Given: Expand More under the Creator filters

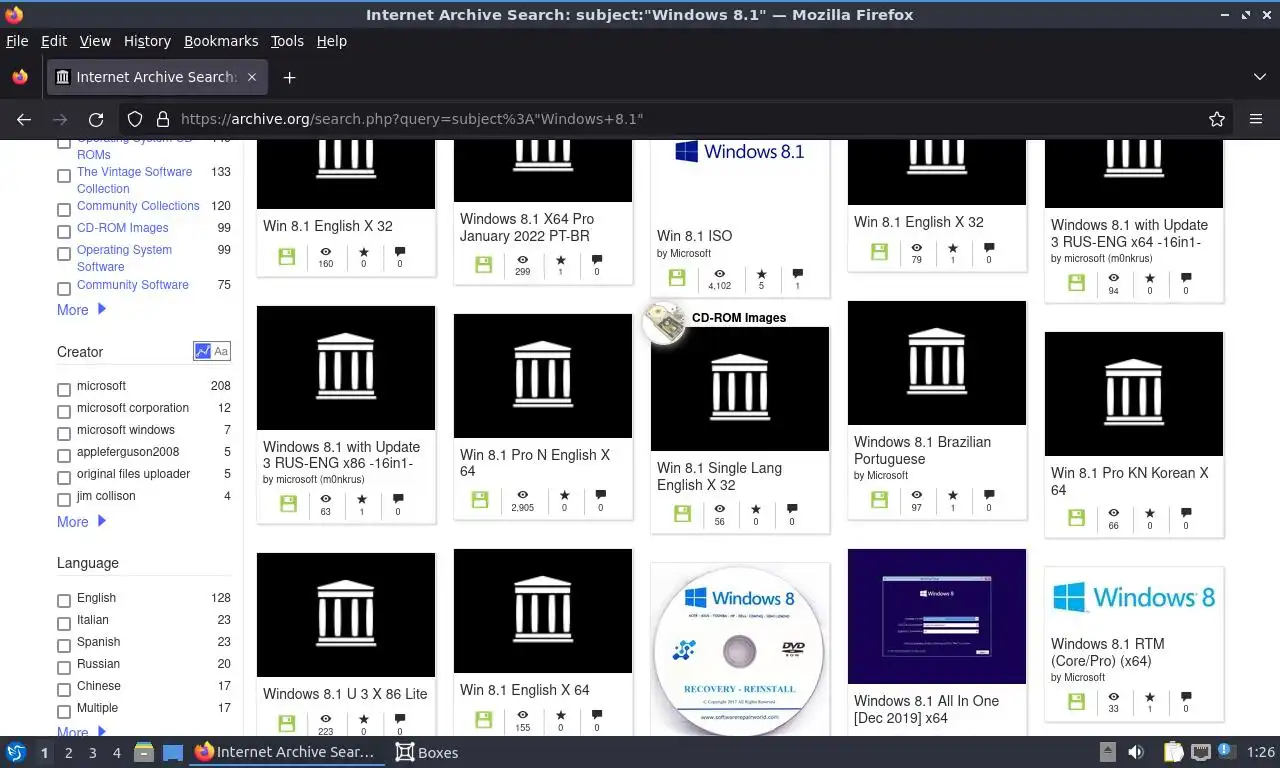Looking at the screenshot, I should tap(81, 522).
